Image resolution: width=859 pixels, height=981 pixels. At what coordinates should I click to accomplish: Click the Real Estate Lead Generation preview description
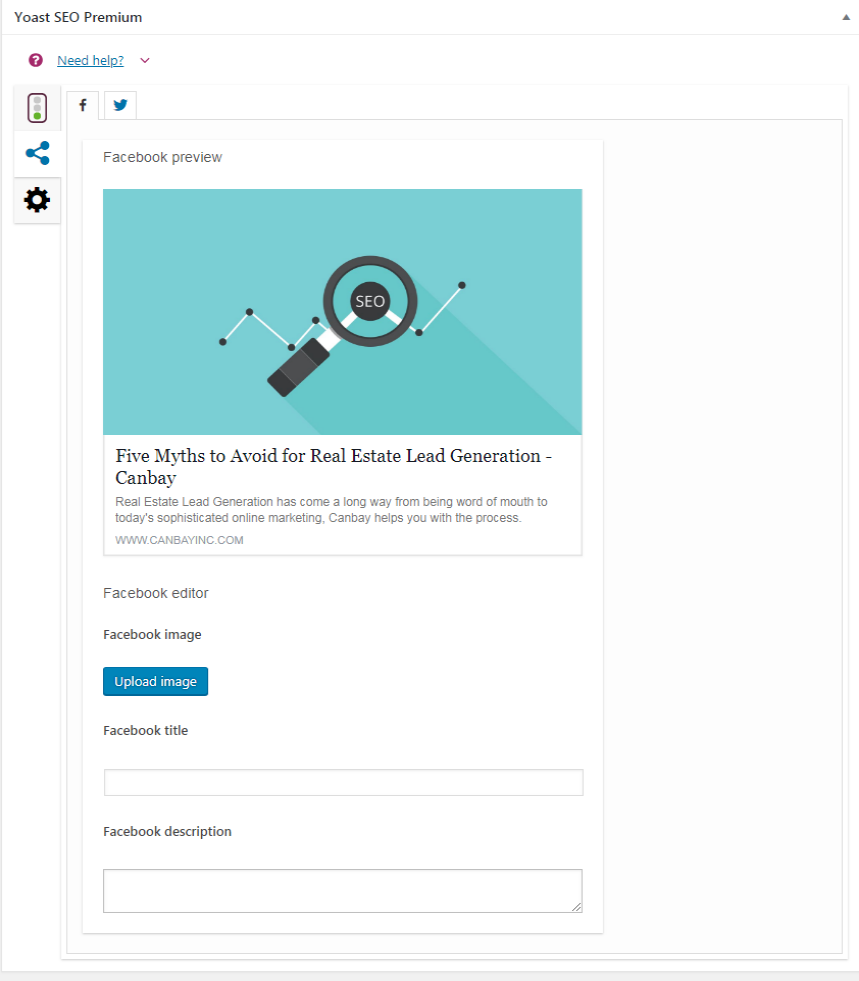331,510
